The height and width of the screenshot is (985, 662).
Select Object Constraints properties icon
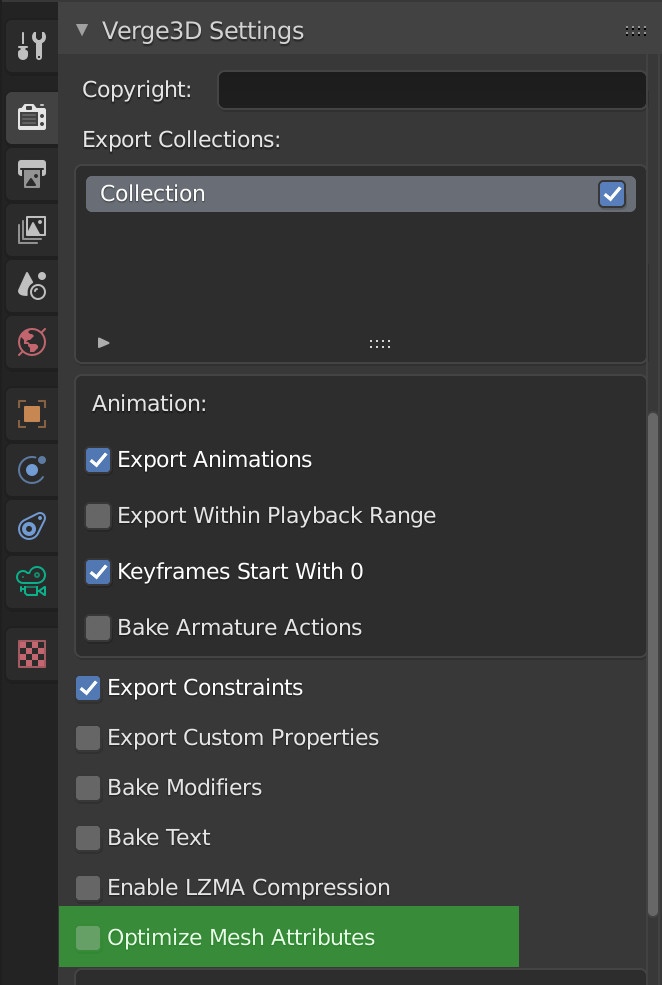31,526
